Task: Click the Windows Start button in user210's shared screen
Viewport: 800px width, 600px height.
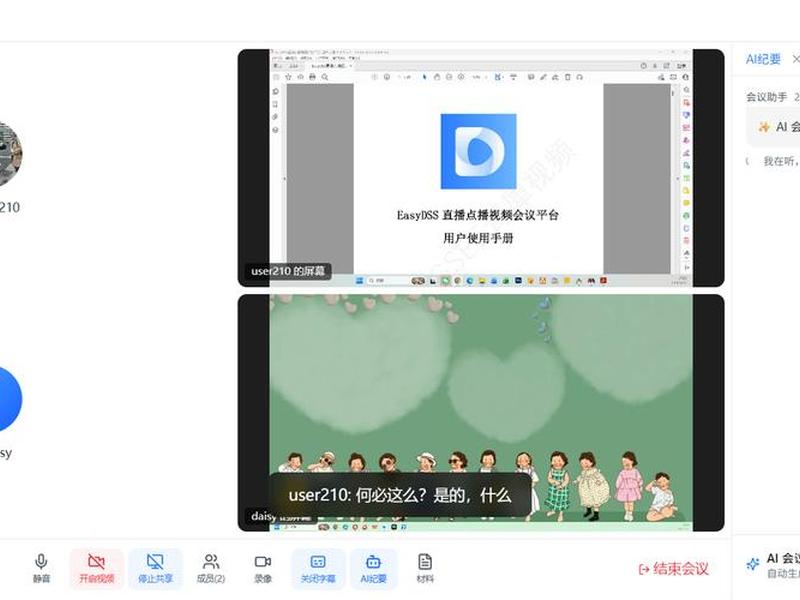Action: pos(359,281)
